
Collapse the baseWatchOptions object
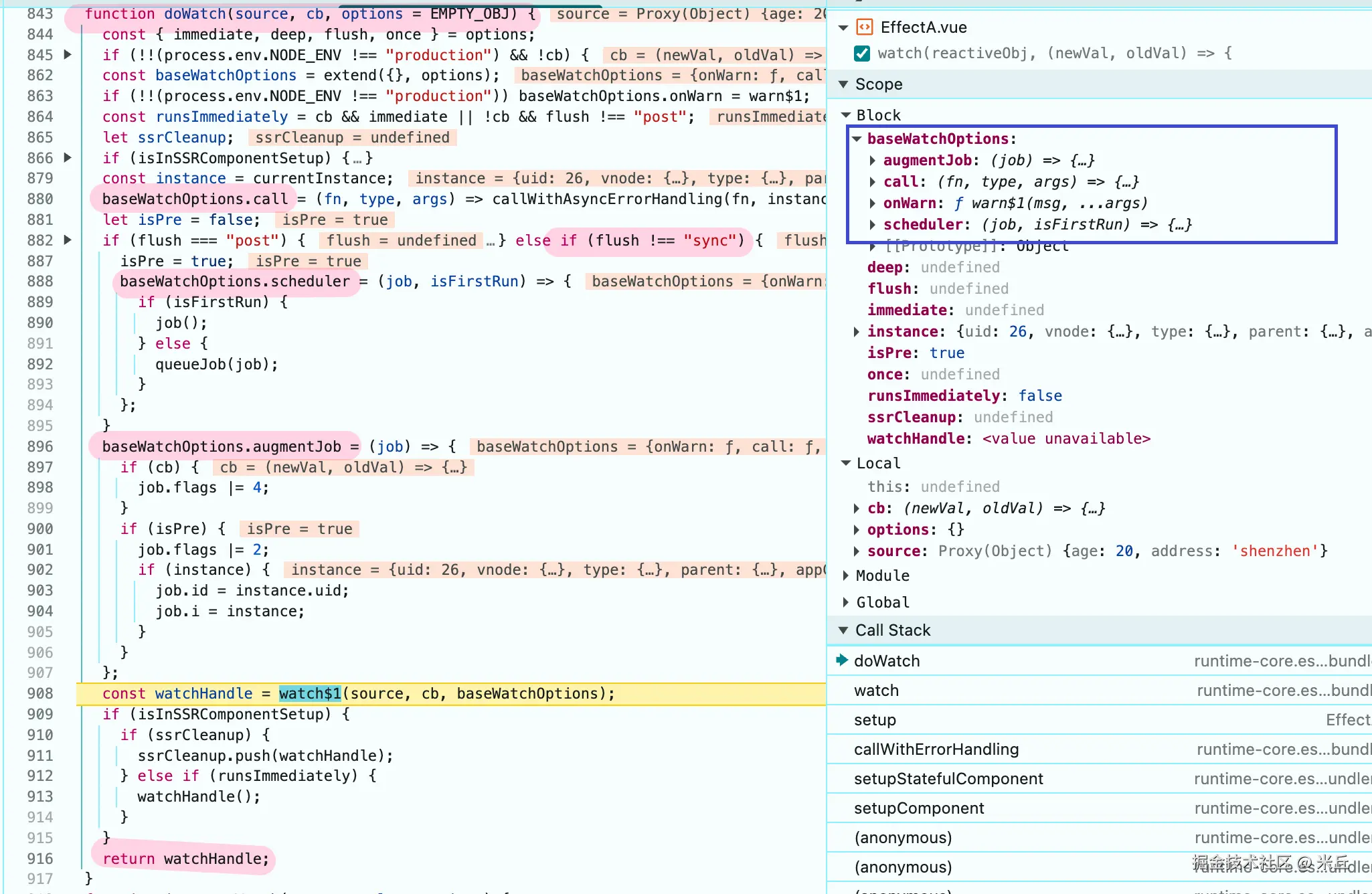[856, 139]
